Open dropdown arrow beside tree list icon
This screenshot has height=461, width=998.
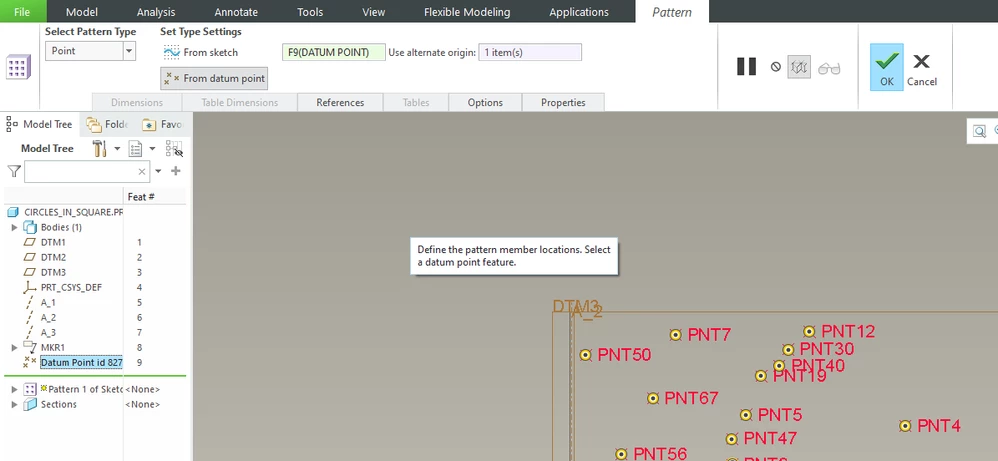click(153, 149)
